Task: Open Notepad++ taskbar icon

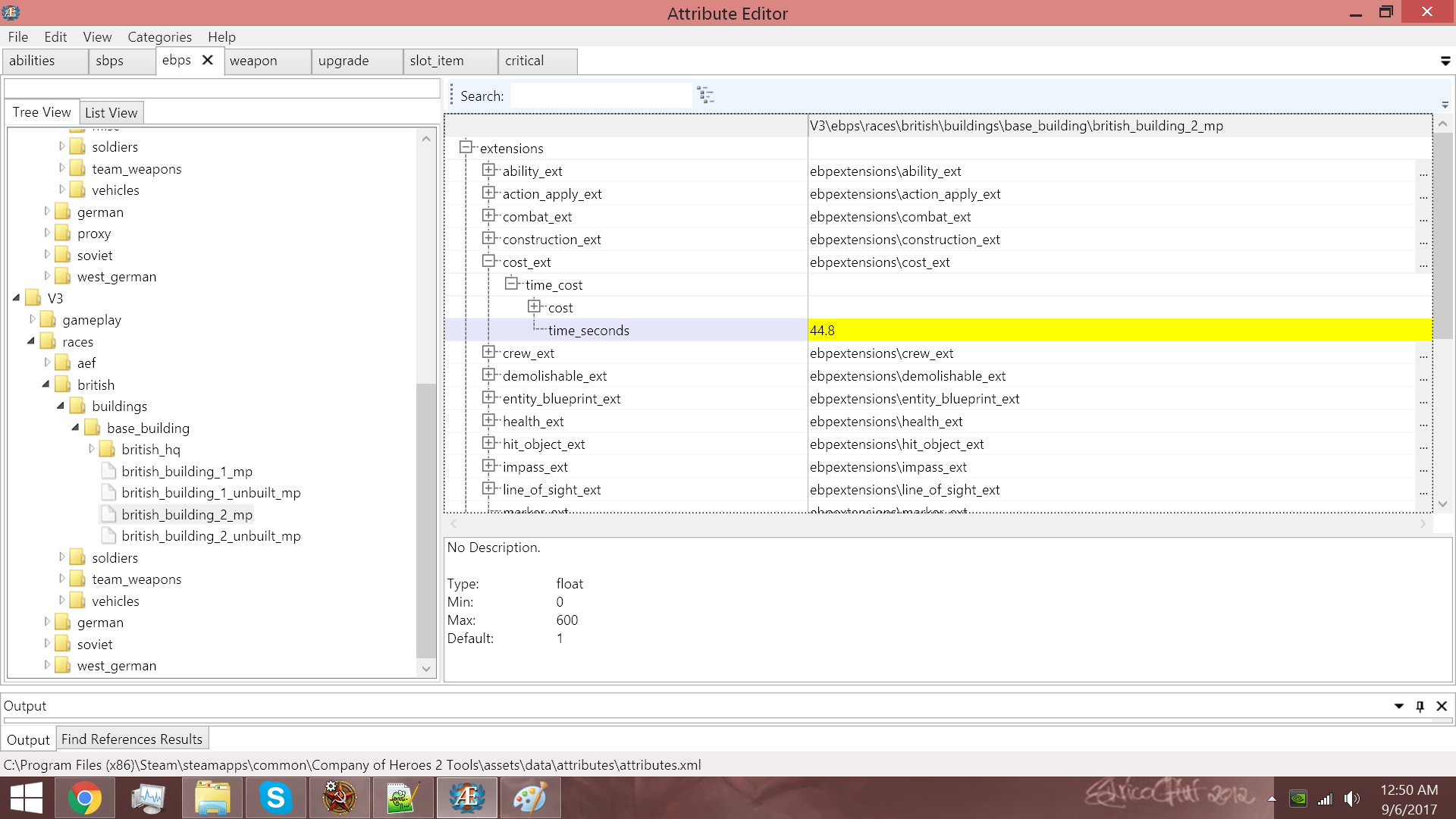Action: coord(403,798)
